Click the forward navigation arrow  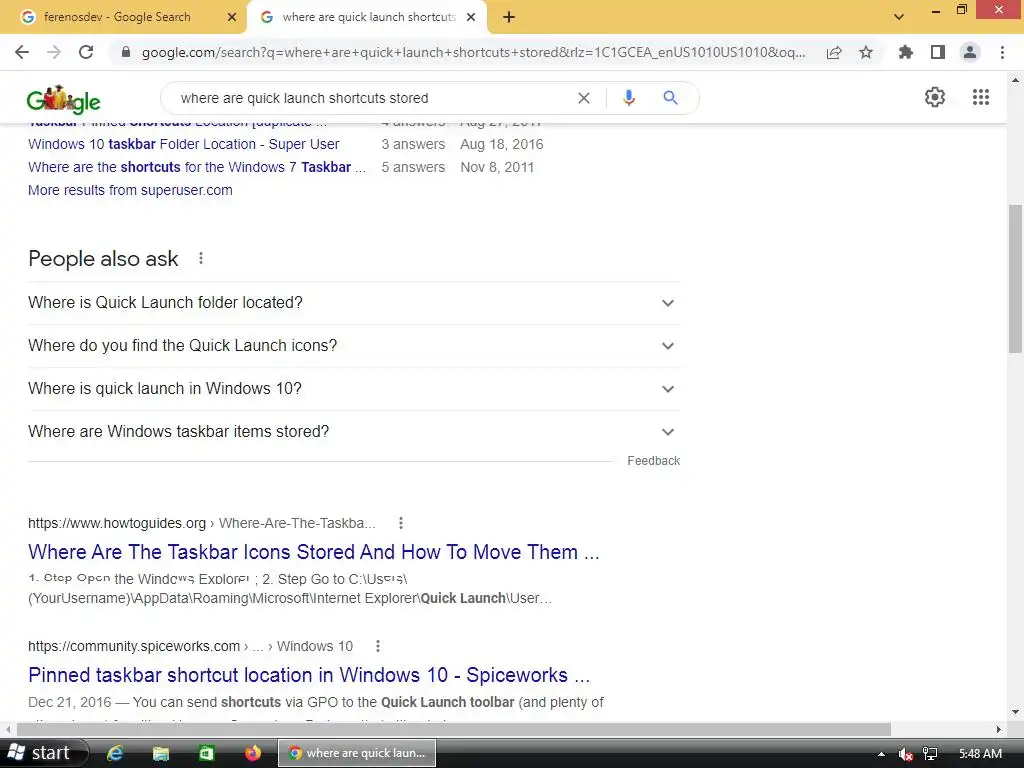click(54, 52)
